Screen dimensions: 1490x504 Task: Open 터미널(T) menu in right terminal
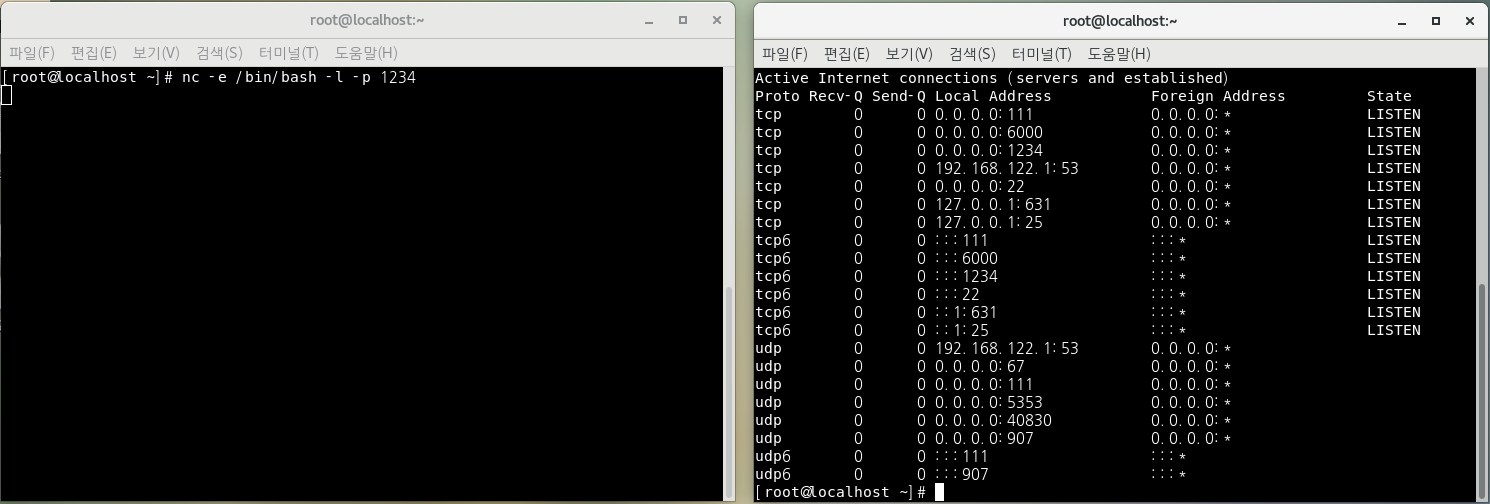[1041, 53]
